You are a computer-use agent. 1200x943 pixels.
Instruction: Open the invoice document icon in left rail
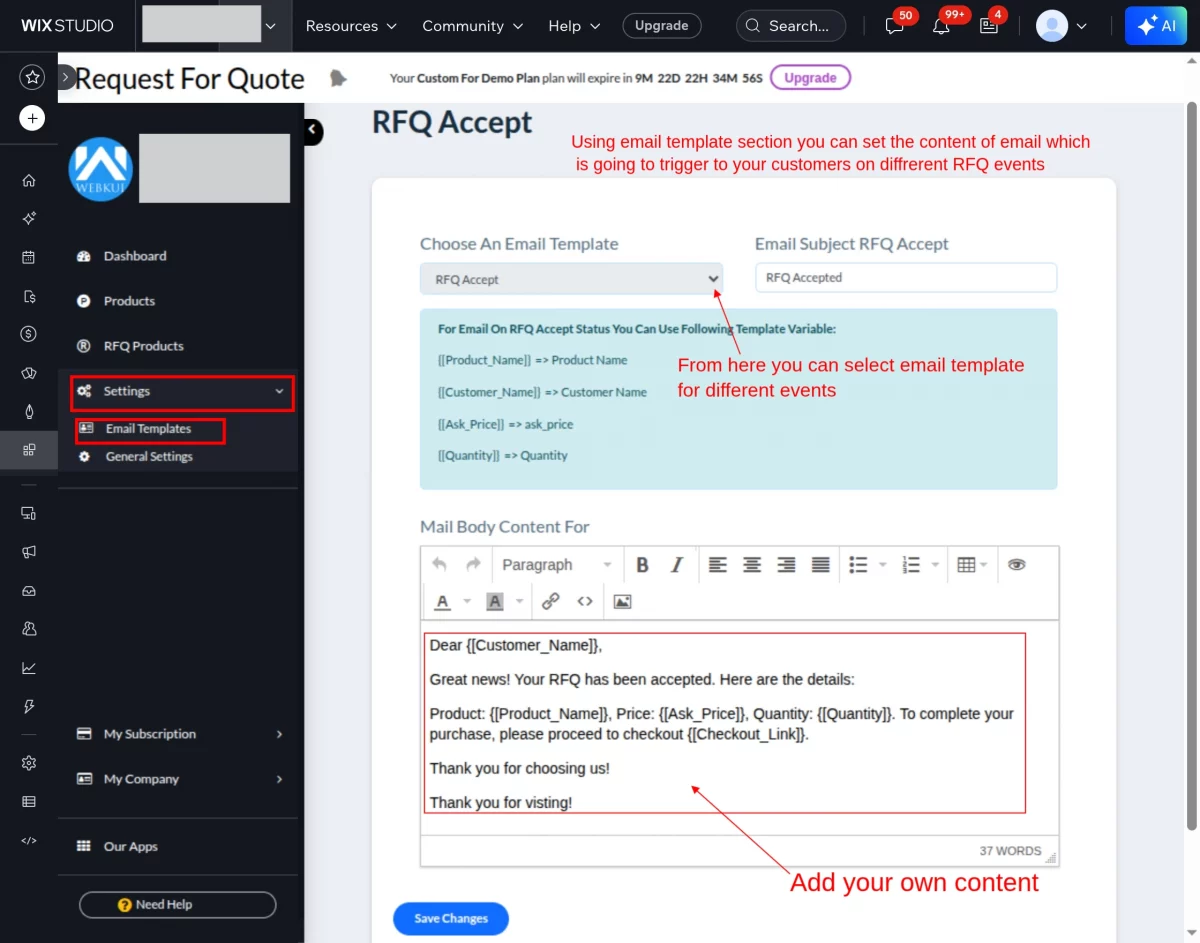click(29, 296)
